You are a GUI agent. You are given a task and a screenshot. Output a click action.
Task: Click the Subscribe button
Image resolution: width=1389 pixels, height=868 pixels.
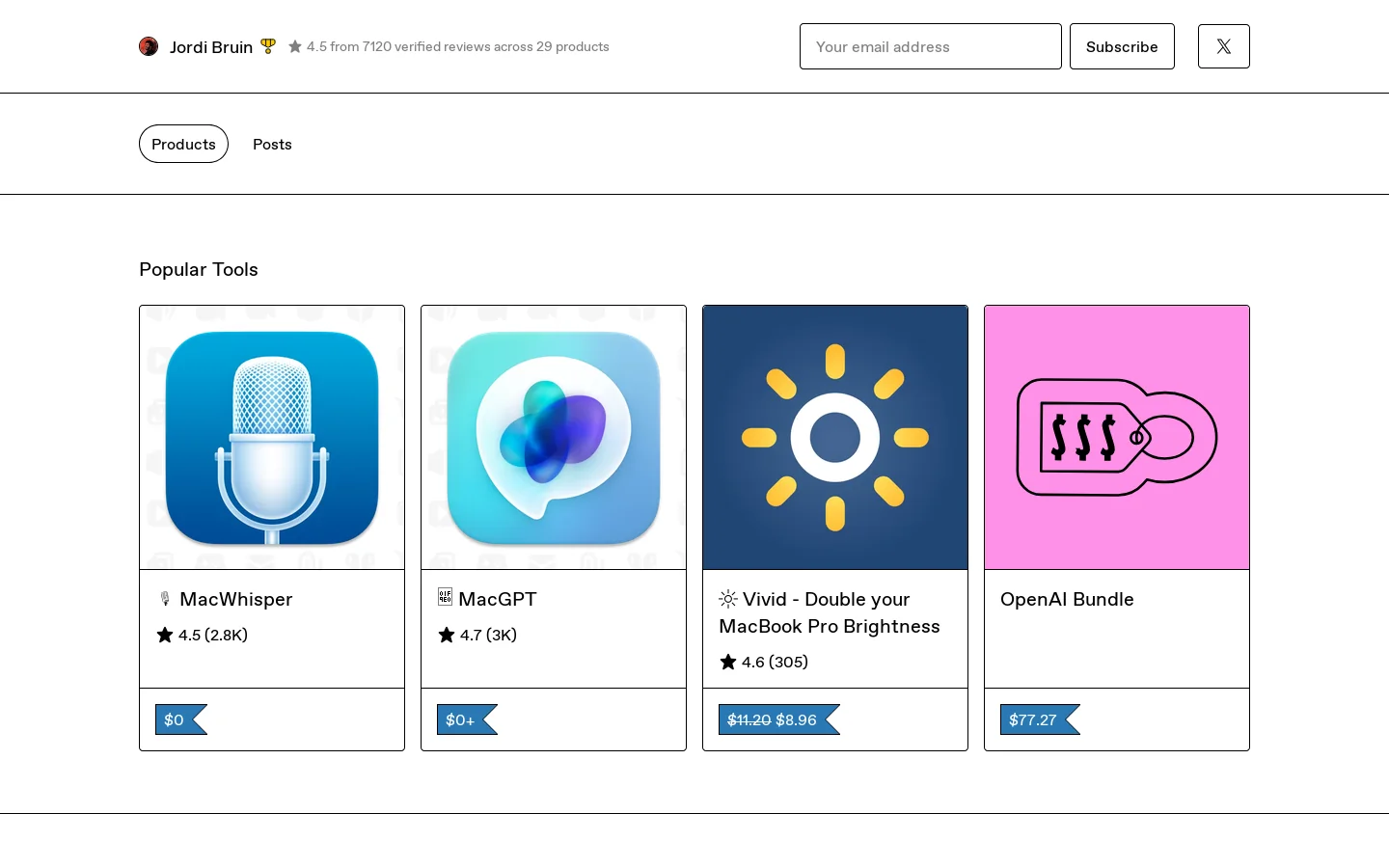click(x=1122, y=46)
